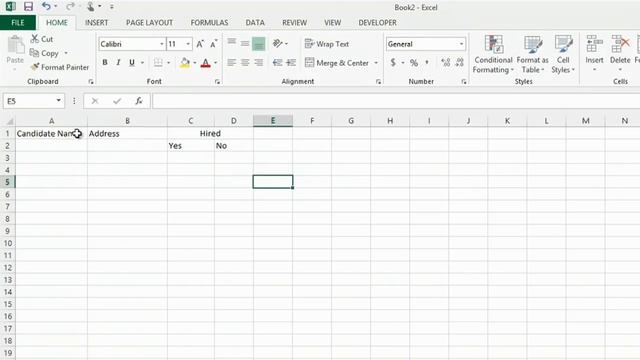
Task: Open the Format as Table gallery
Action: pos(533,54)
